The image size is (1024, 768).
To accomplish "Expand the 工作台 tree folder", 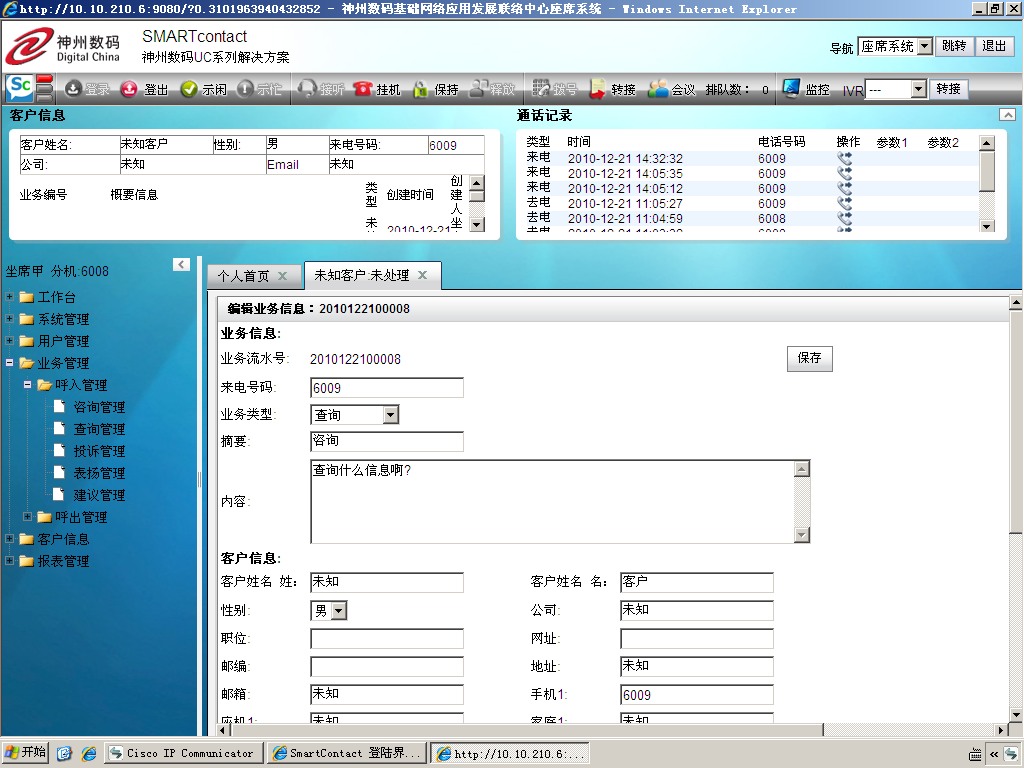I will [x=10, y=296].
